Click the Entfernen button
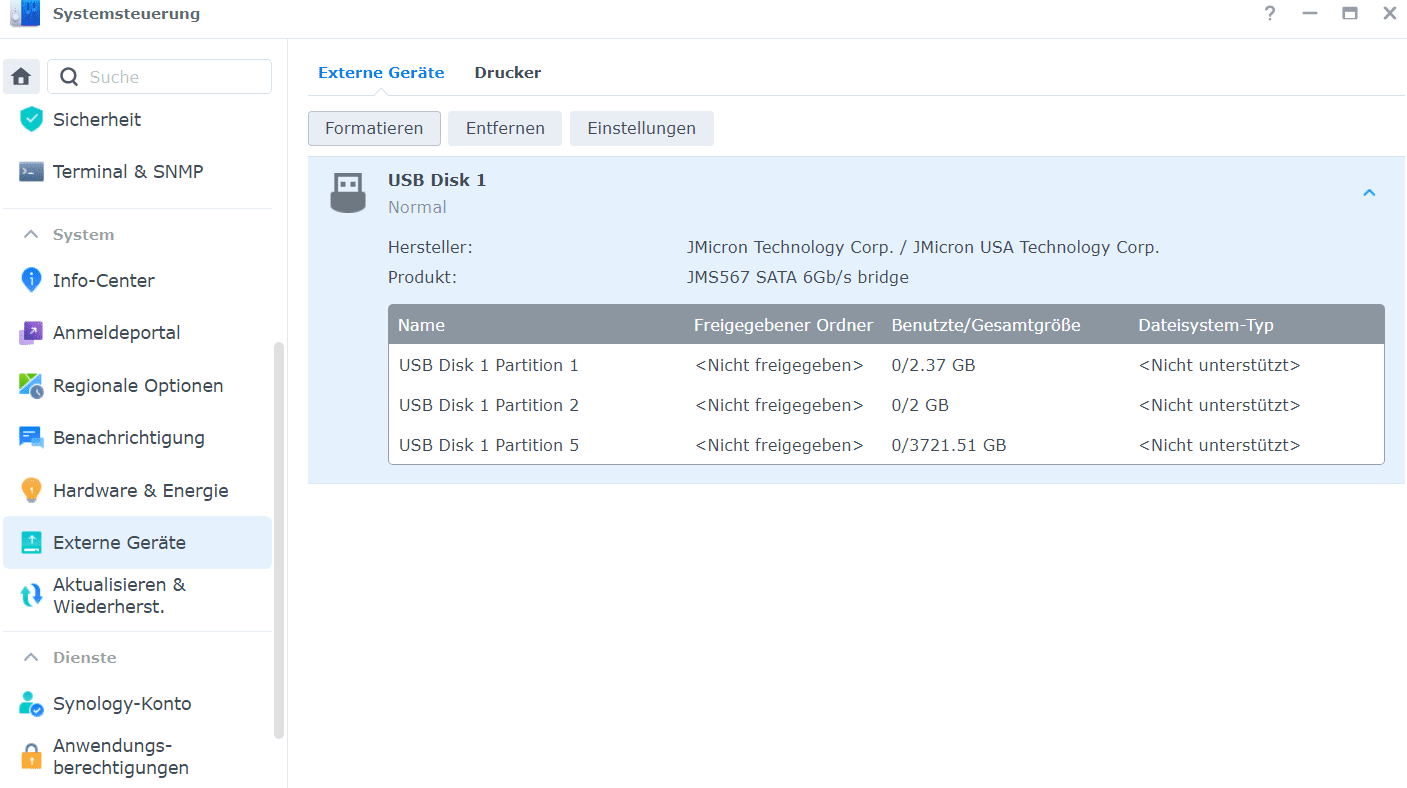1407x788 pixels. [505, 128]
